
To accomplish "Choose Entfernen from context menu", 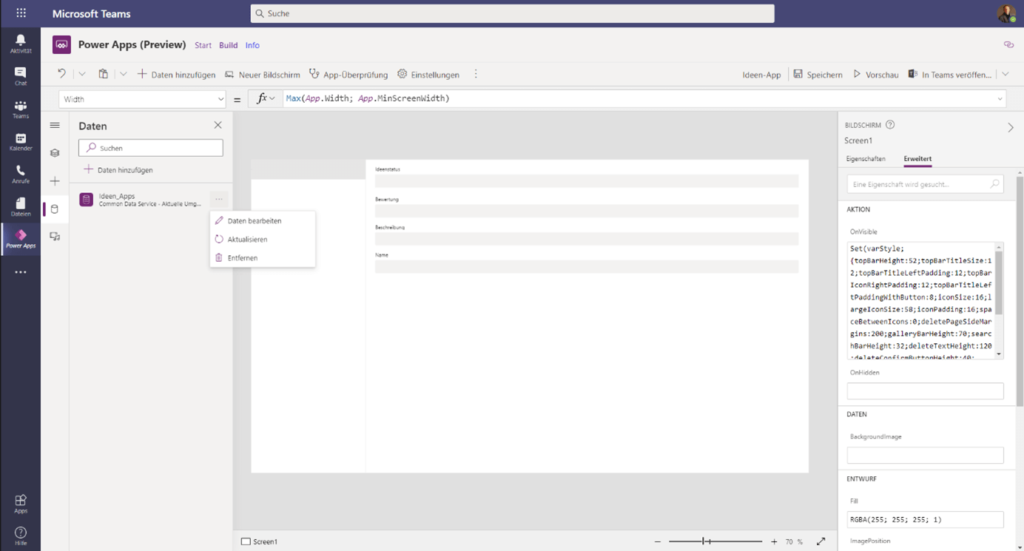I will tap(263, 258).
